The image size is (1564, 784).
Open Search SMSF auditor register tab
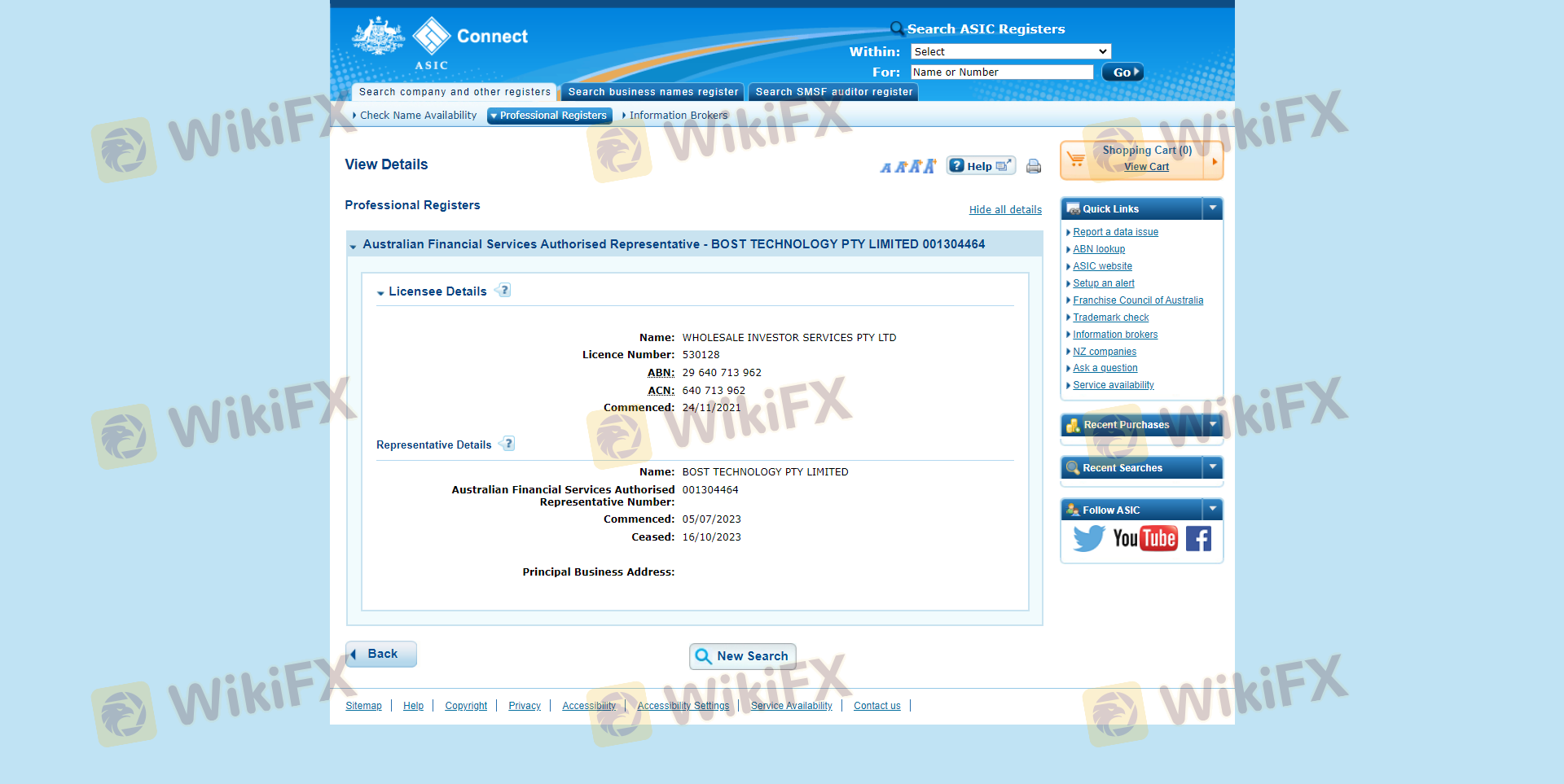(833, 92)
